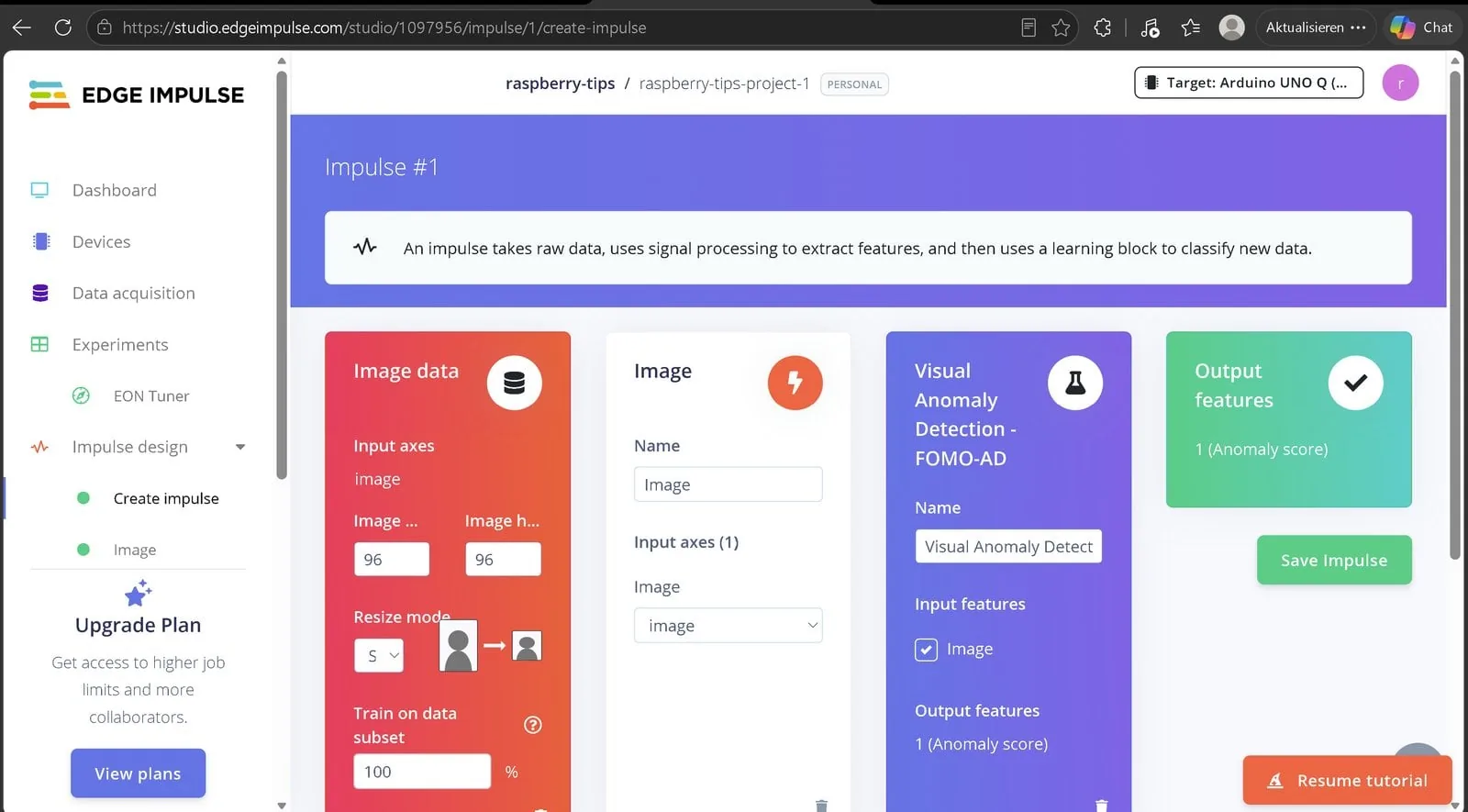Screen dimensions: 1468x812
Task: Click the View plans button
Action: [x=138, y=773]
